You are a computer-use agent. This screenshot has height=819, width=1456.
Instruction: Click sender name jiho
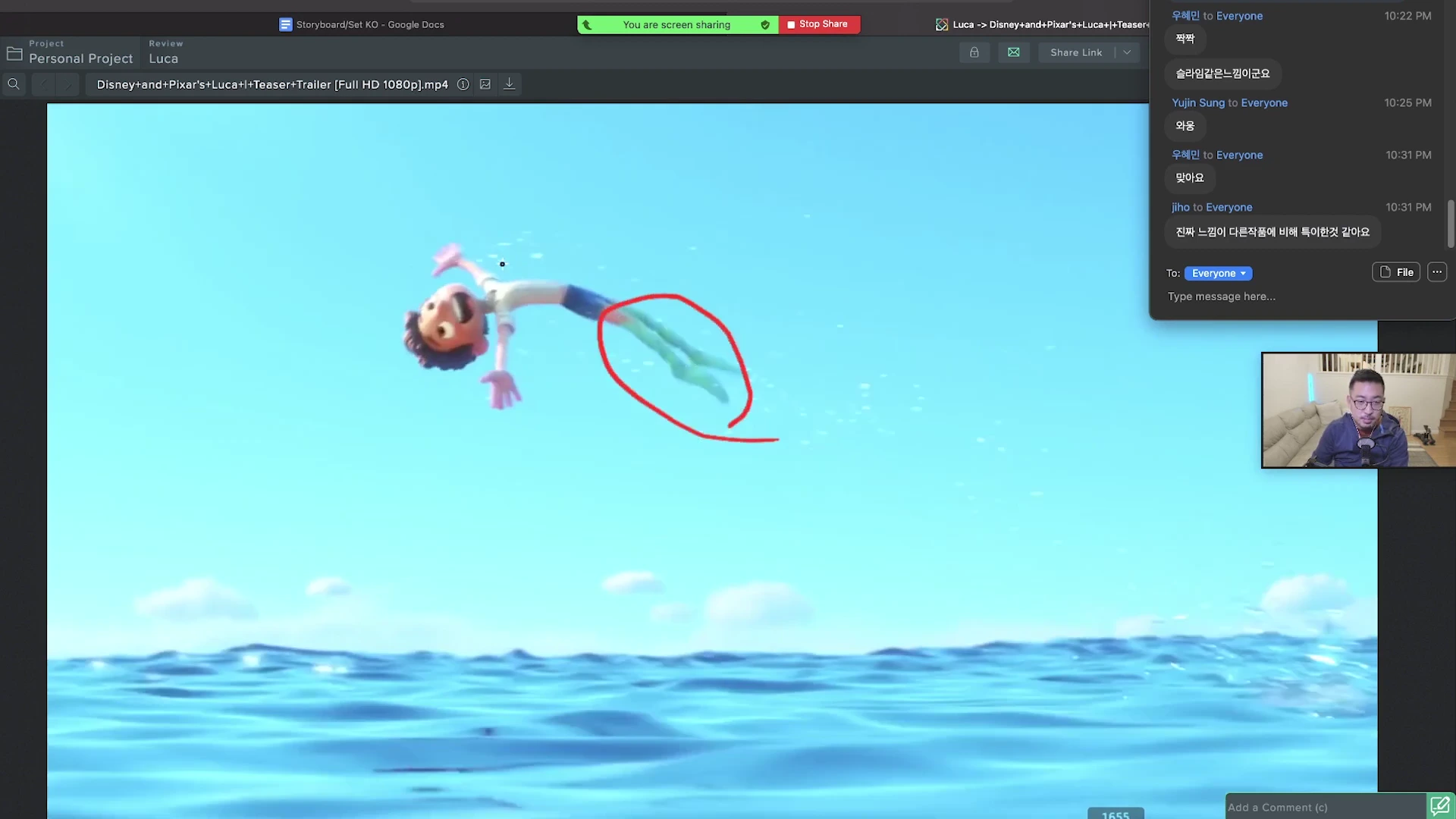click(x=1180, y=207)
